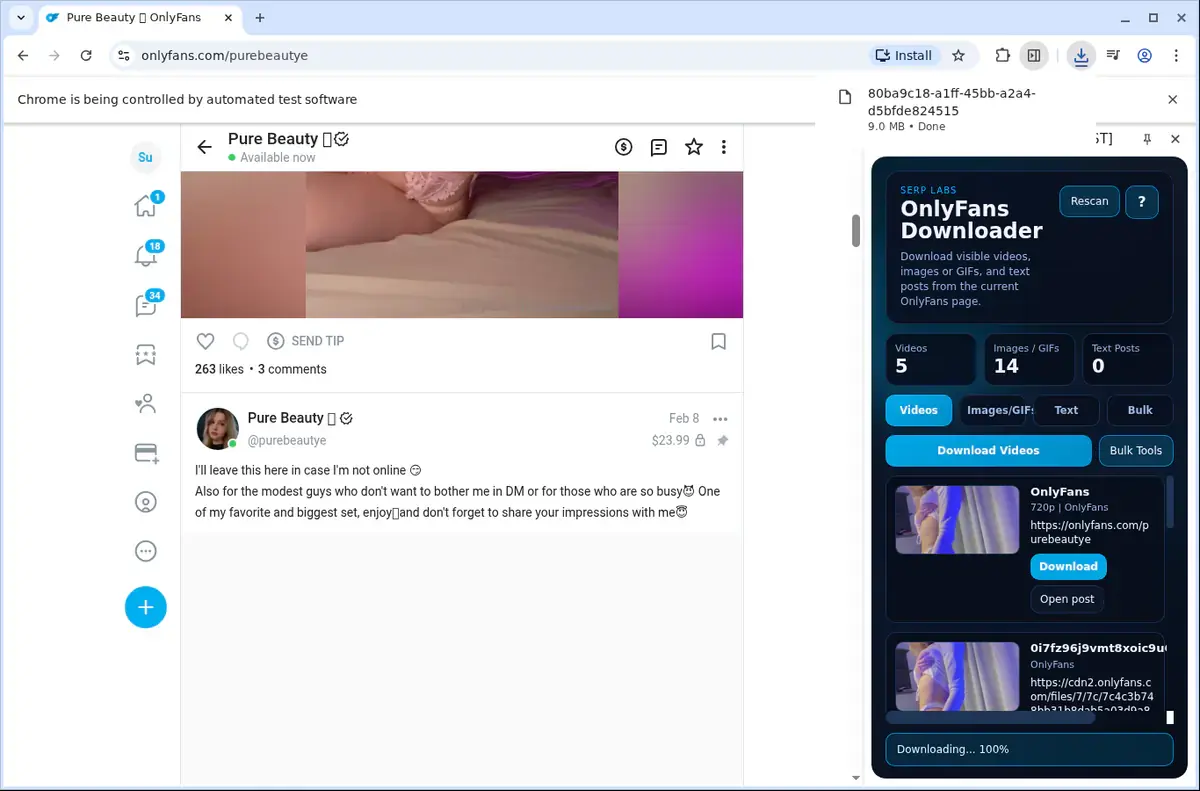Open profile header three-dot menu
Image resolution: width=1200 pixels, height=791 pixels.
(724, 147)
